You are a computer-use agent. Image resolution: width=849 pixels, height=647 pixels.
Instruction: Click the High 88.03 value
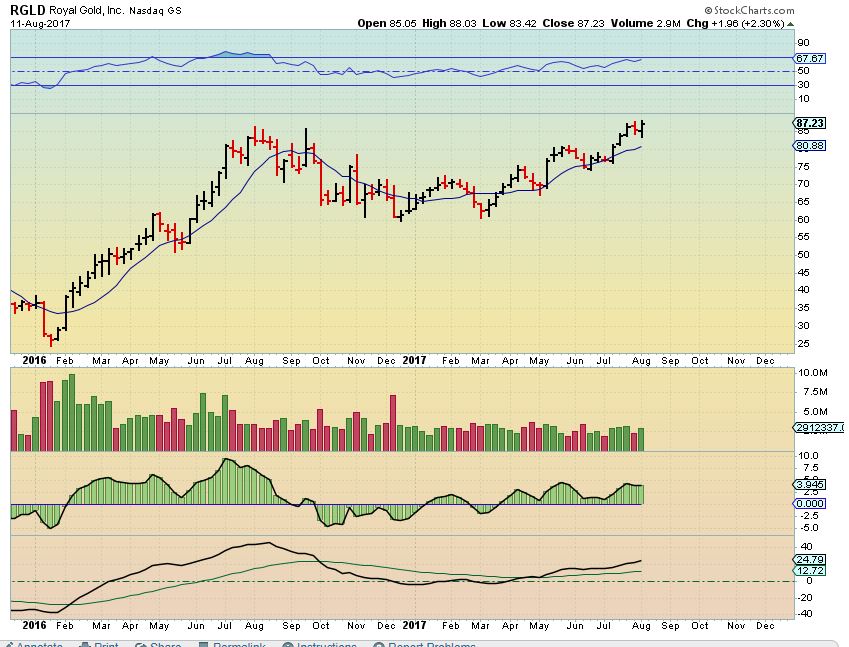click(x=449, y=23)
